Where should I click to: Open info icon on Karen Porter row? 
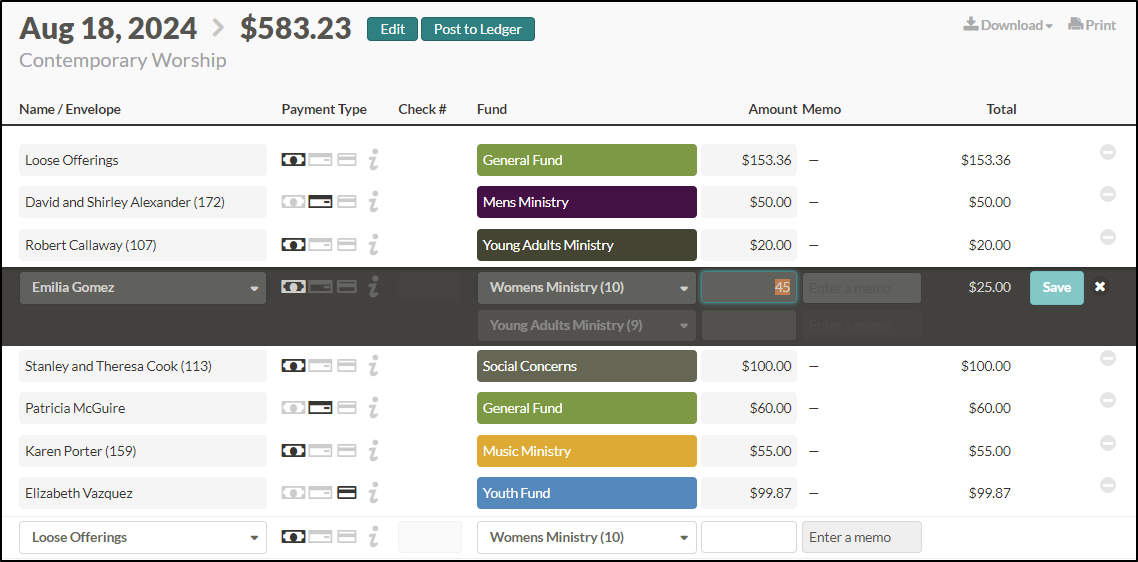coord(373,451)
